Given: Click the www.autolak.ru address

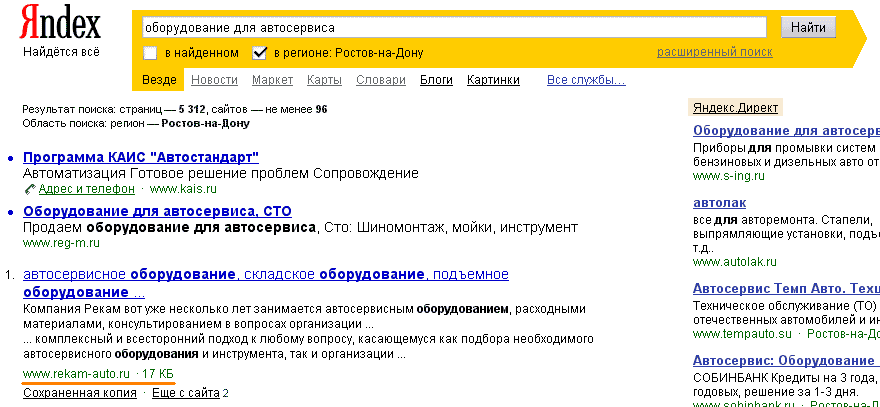Looking at the screenshot, I should 735,262.
